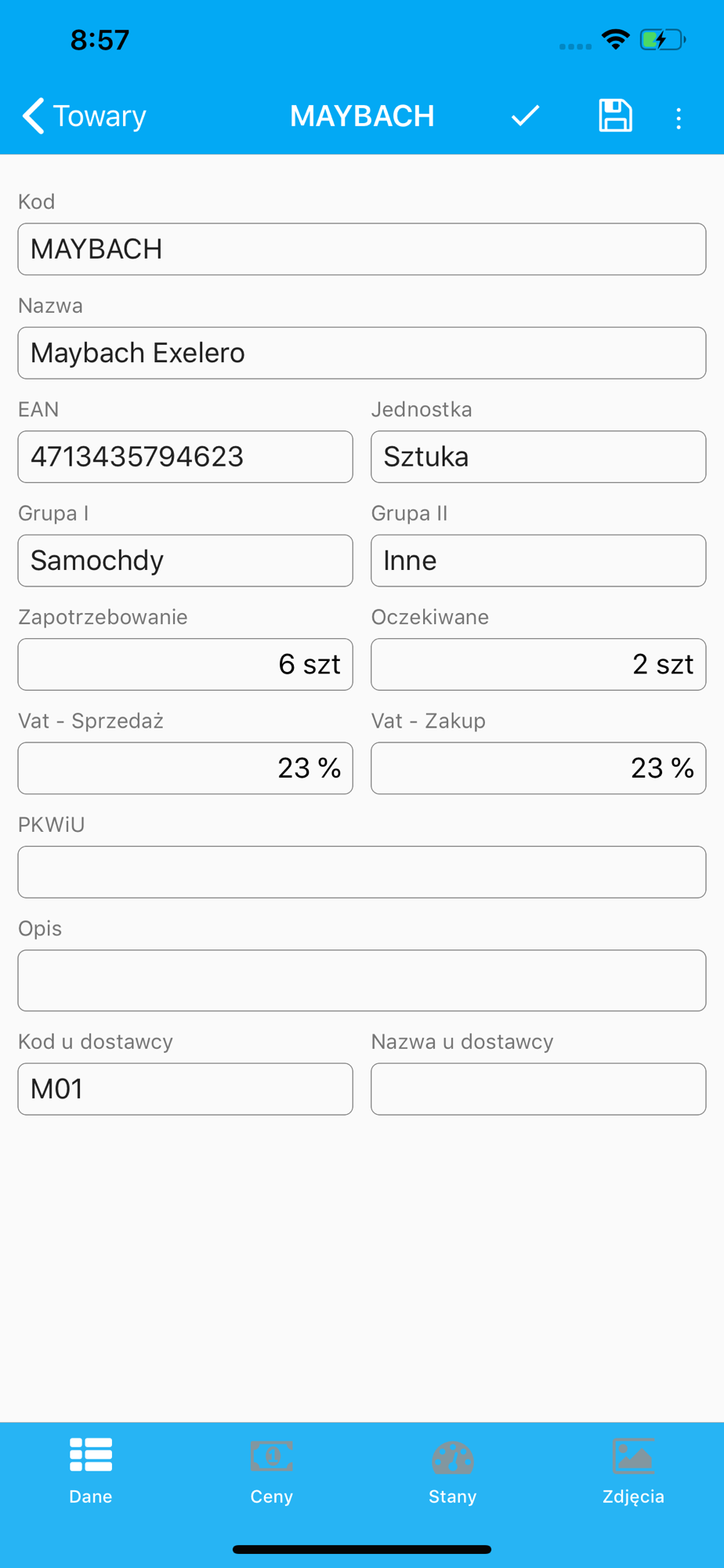Tap the Zdjęcia picture icon
This screenshot has height=1568, width=724.
point(633,1456)
